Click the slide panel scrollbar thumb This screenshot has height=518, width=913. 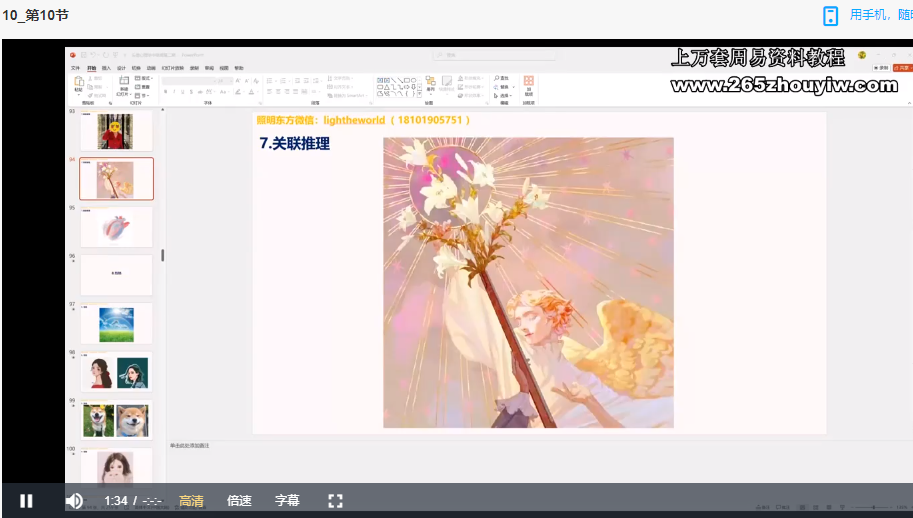tap(162, 256)
